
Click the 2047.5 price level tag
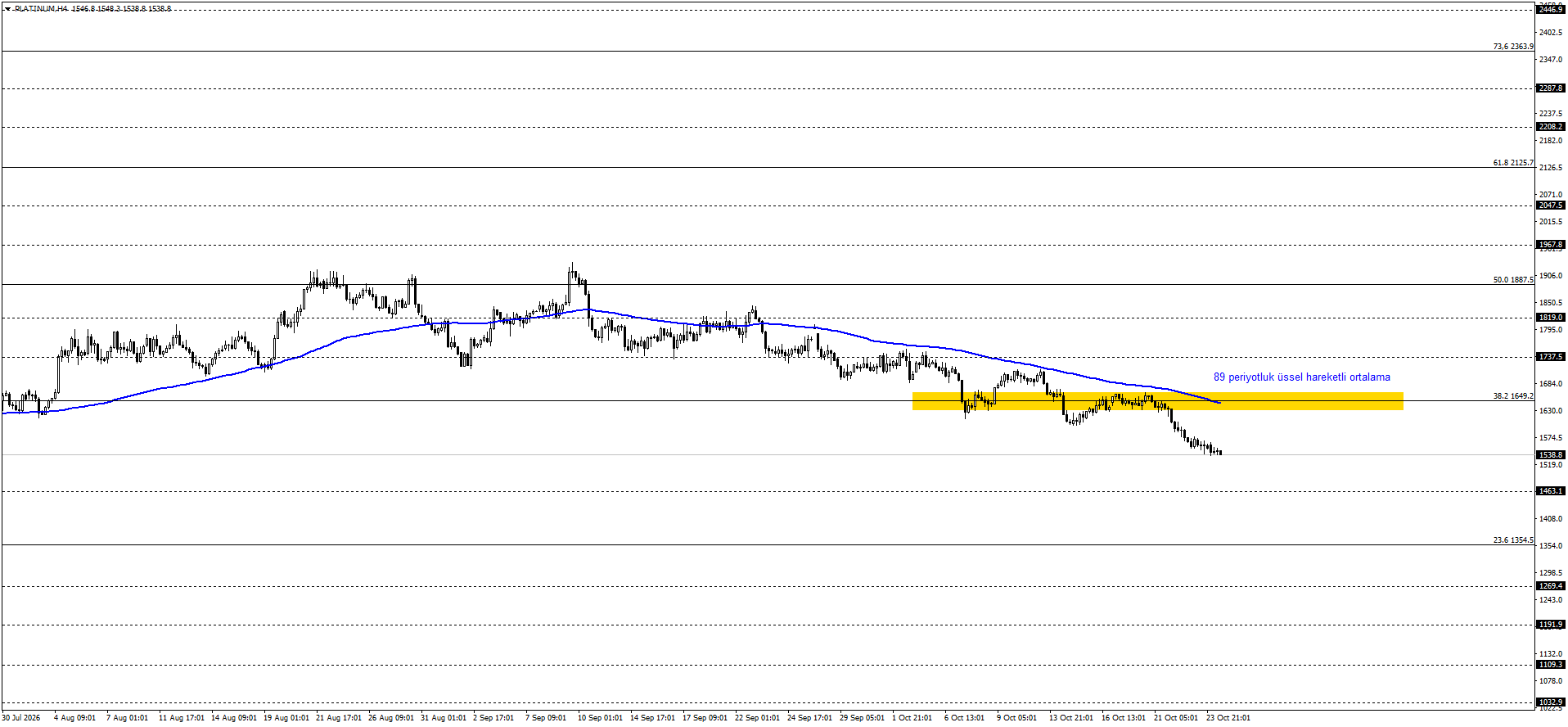[1551, 205]
